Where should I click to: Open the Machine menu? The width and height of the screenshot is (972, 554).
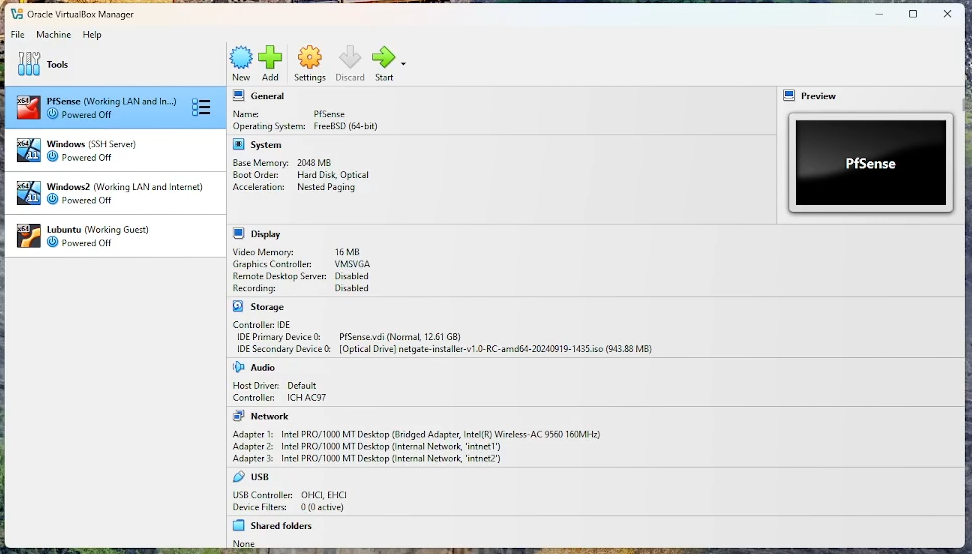(x=54, y=35)
